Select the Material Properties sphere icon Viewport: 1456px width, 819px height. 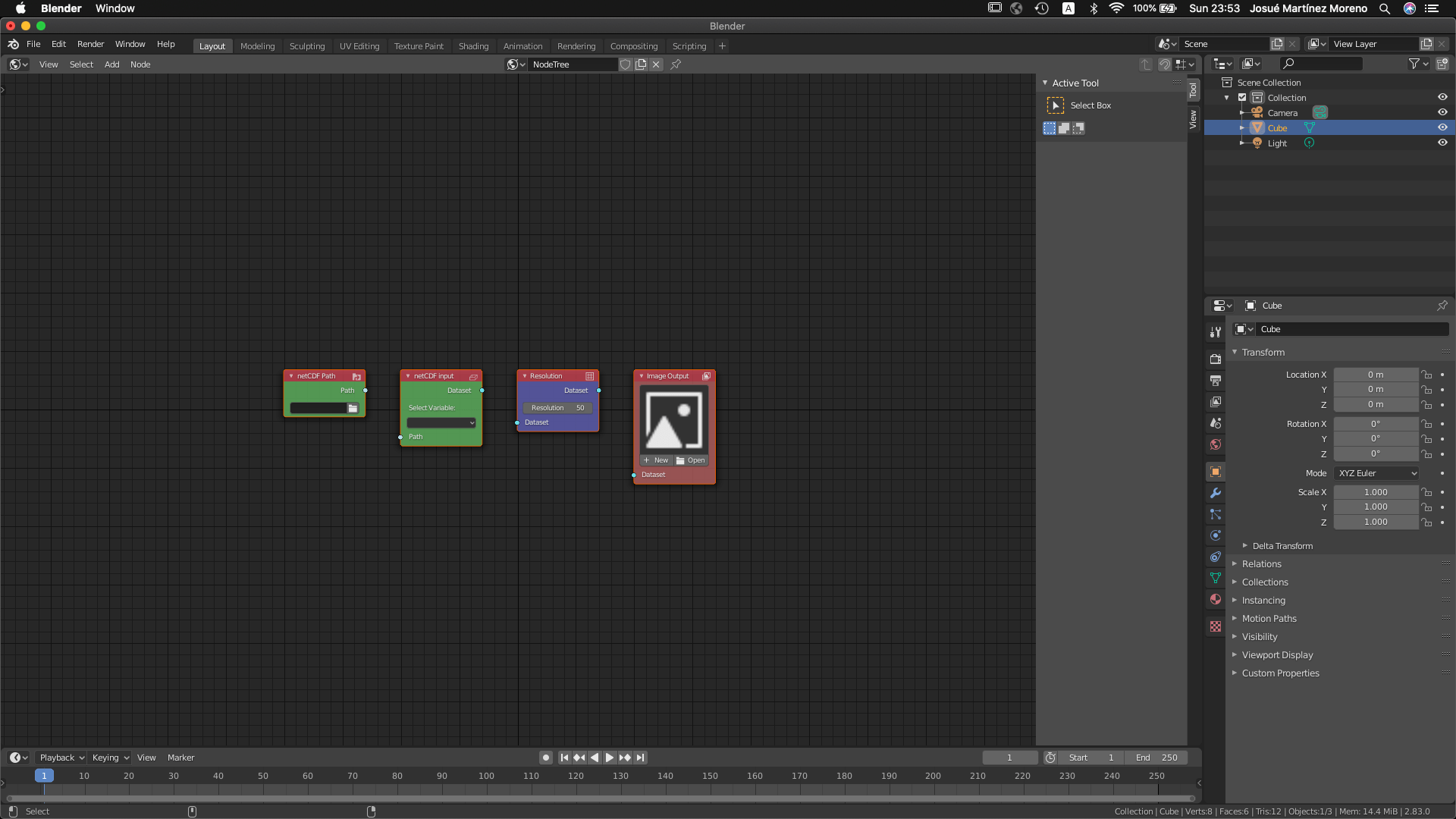pyautogui.click(x=1216, y=599)
